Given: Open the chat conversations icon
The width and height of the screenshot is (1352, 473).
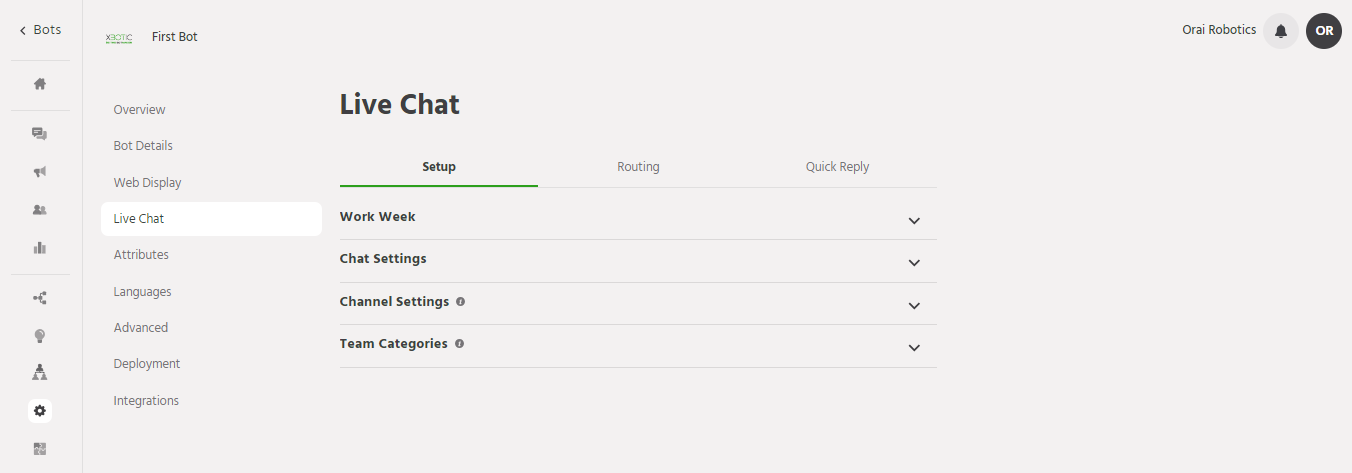Looking at the screenshot, I should pyautogui.click(x=40, y=133).
